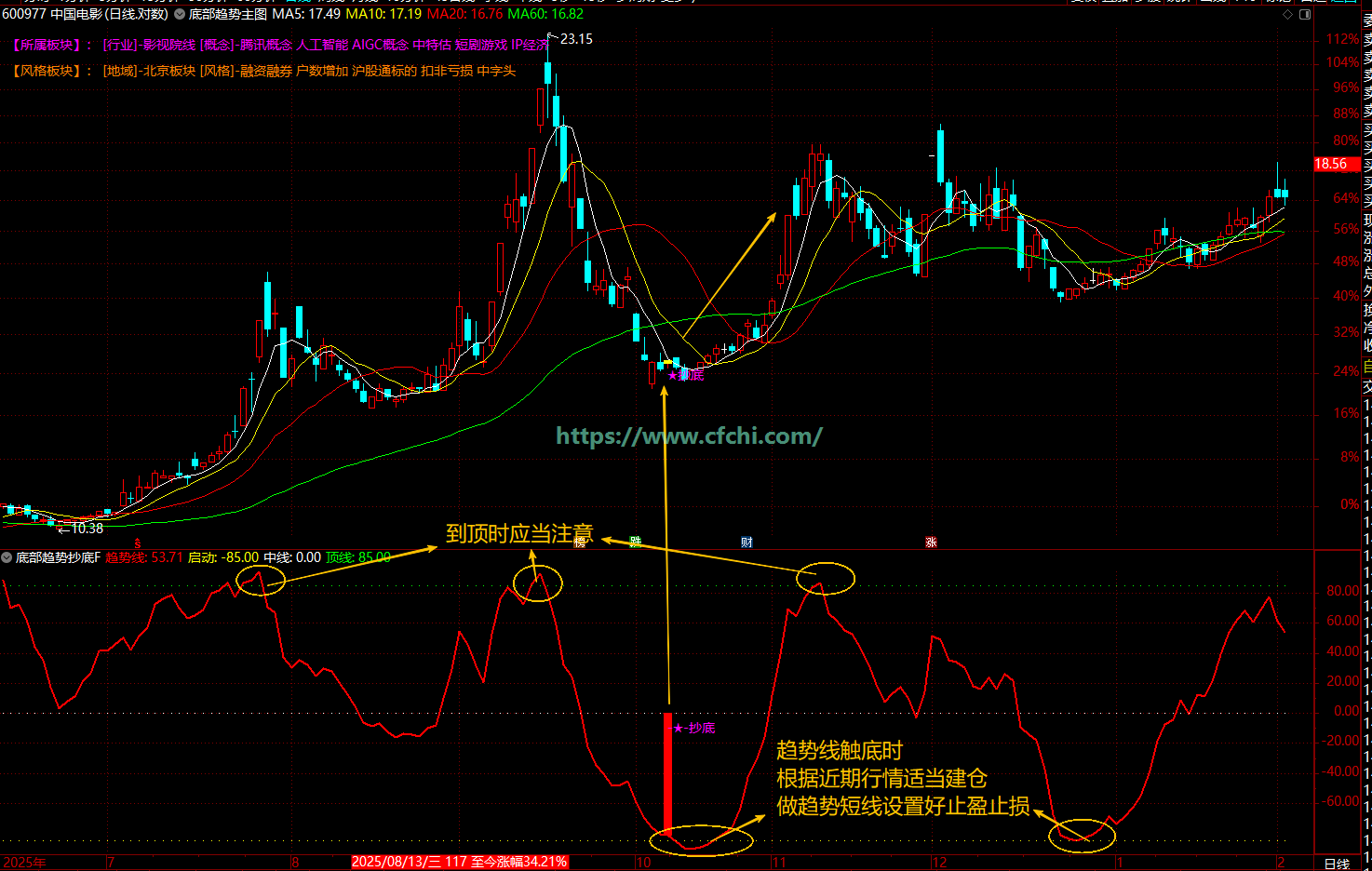1372x871 pixels.
Task: Click the 底部趋势抄底F indicator name
Action: coord(58,557)
